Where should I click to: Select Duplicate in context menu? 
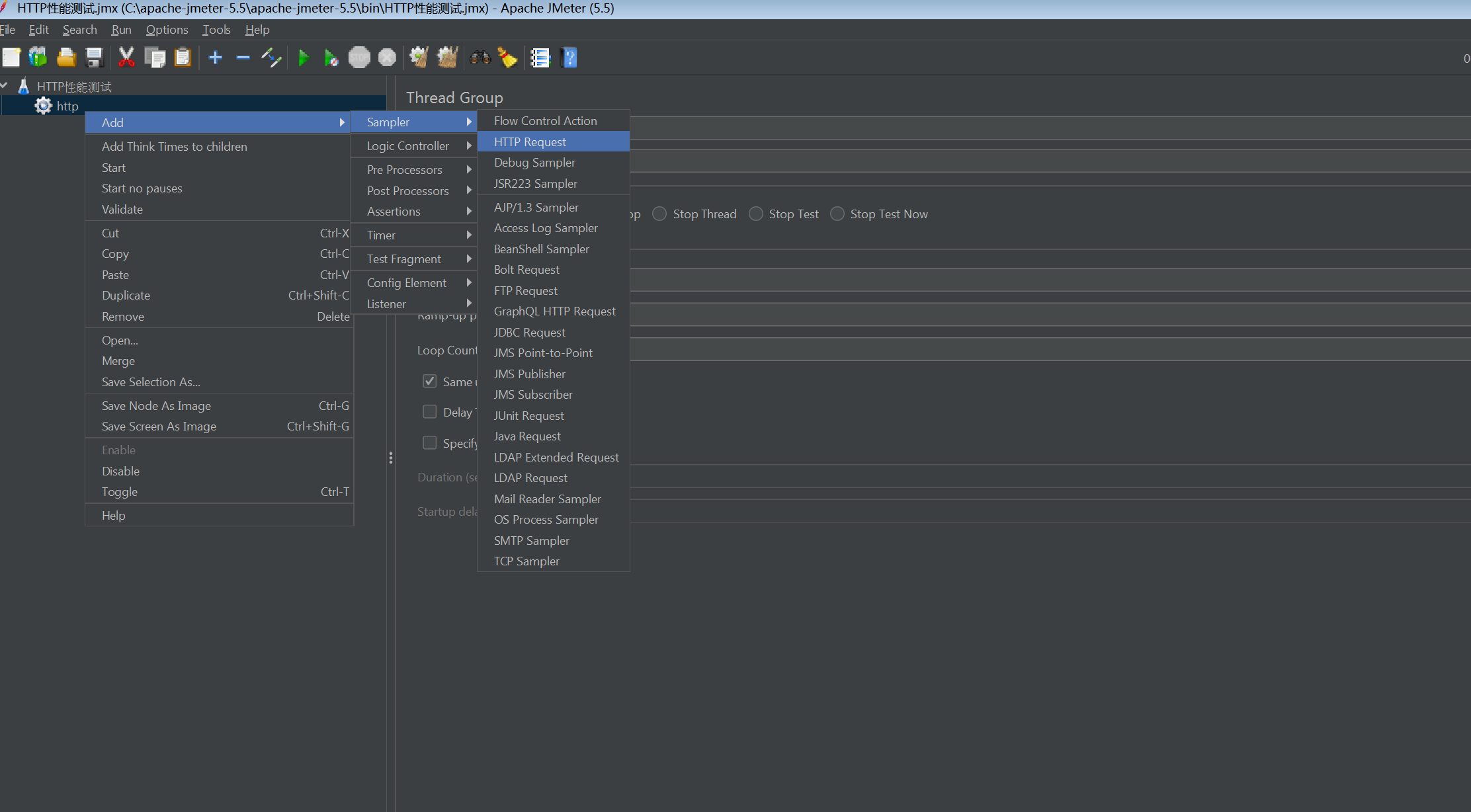pyautogui.click(x=219, y=295)
